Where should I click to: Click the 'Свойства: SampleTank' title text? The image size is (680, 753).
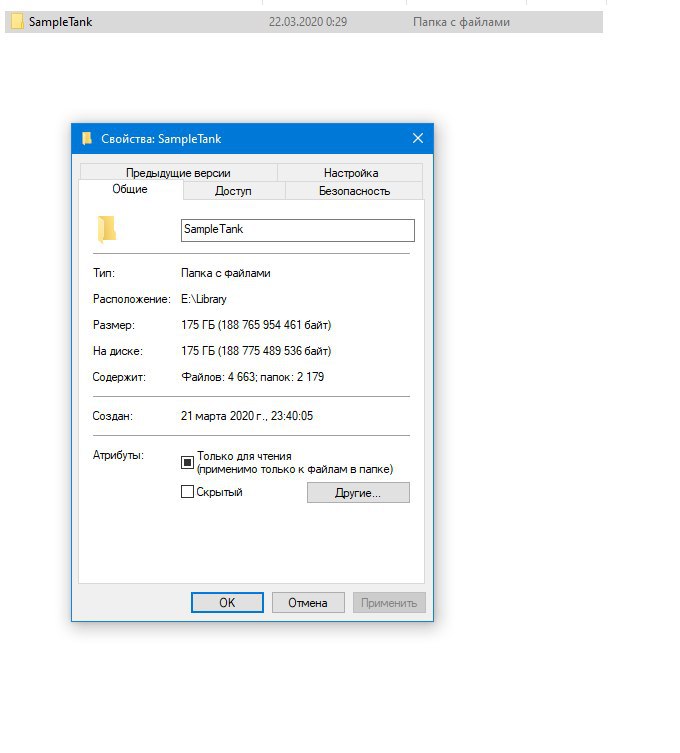coord(161,139)
